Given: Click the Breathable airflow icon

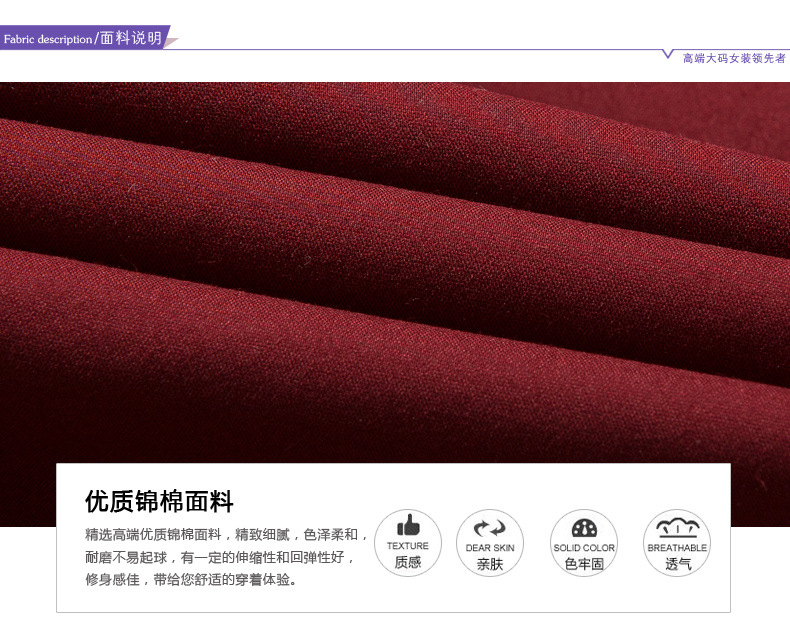Looking at the screenshot, I should coord(677,528).
